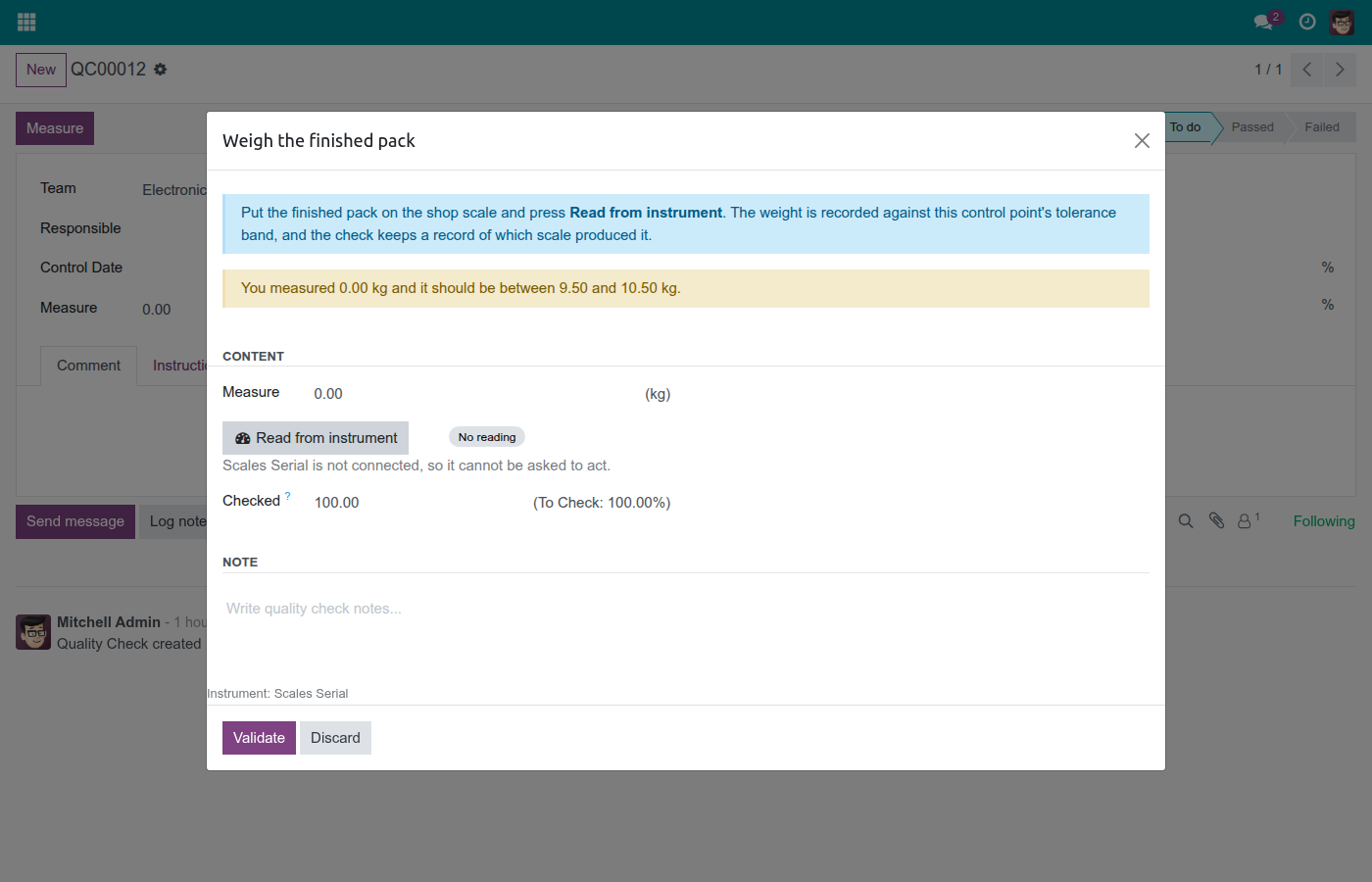Screen dimensions: 1372x882
Task: Click Read from instrument button
Action: pyautogui.click(x=316, y=438)
